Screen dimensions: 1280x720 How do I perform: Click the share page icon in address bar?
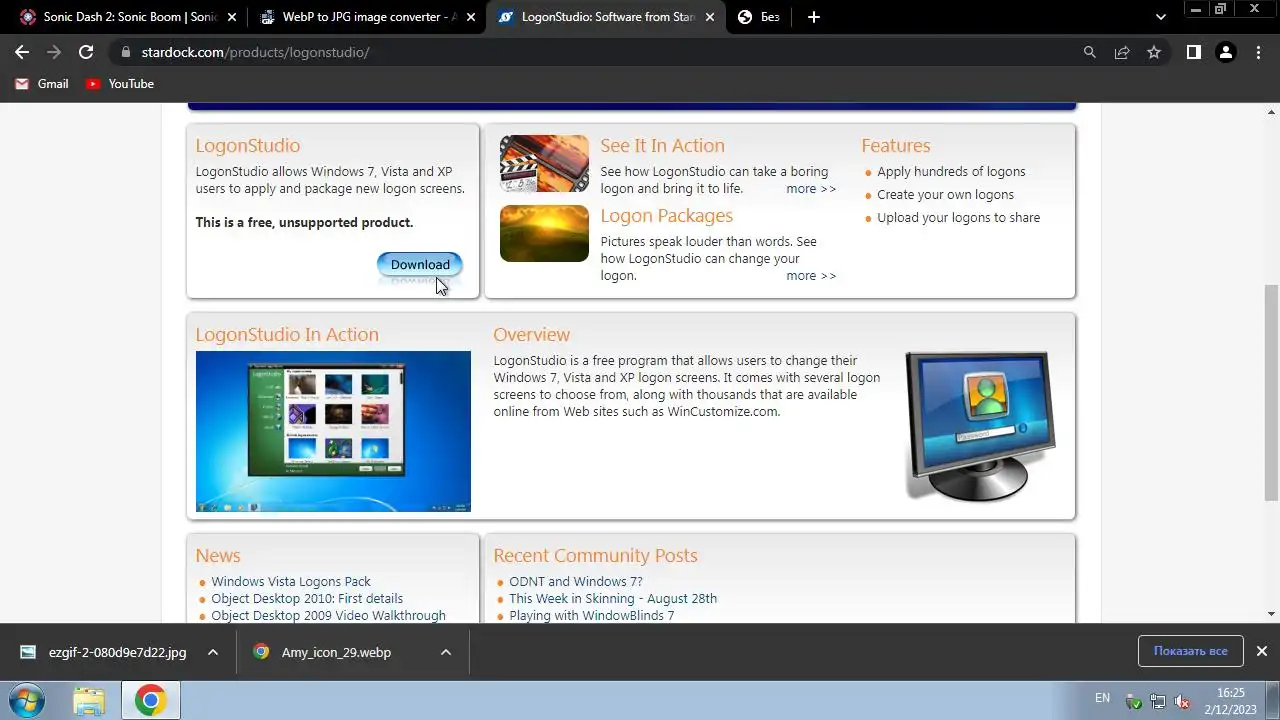(1122, 52)
